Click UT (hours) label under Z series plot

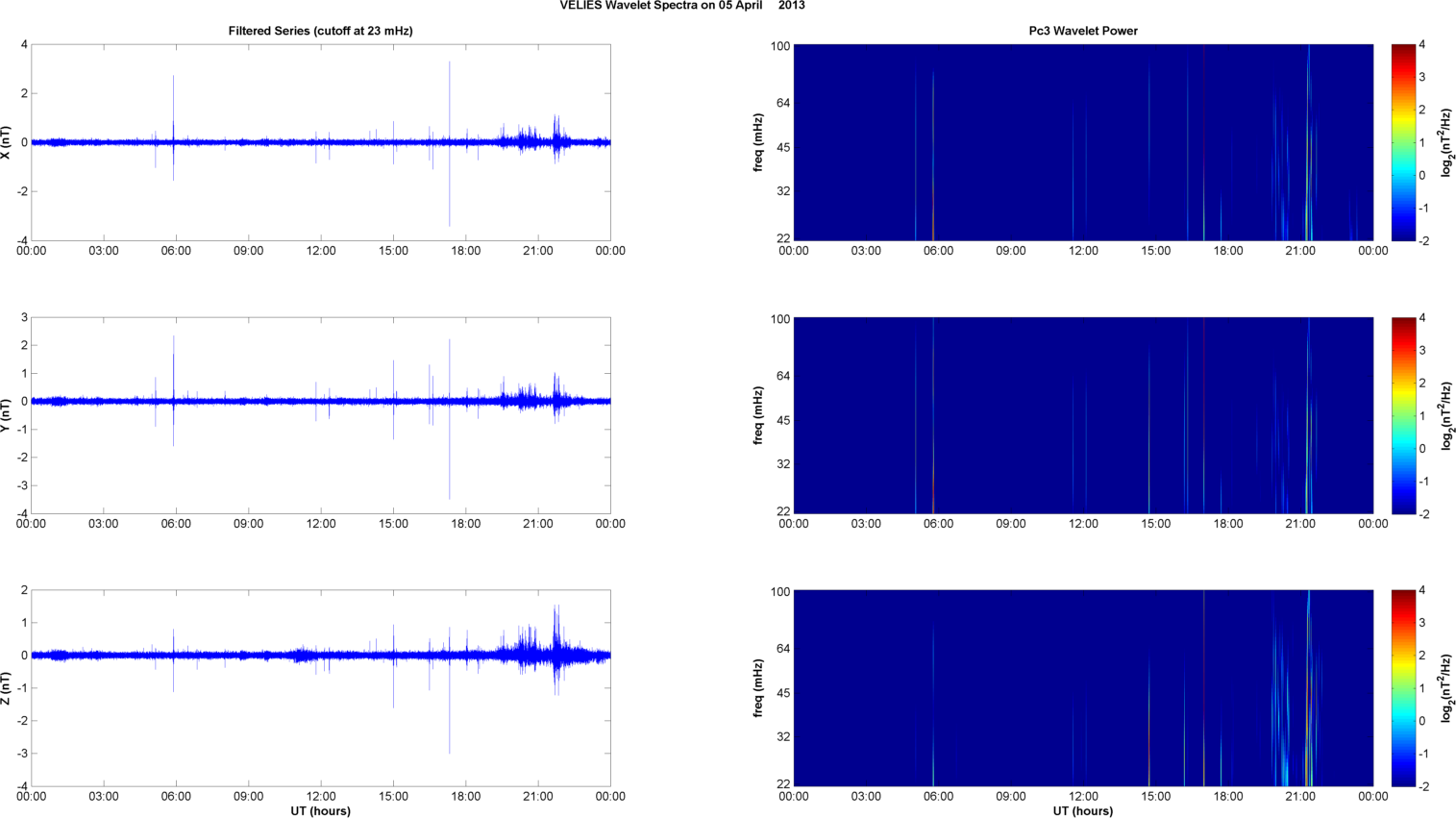[321, 811]
